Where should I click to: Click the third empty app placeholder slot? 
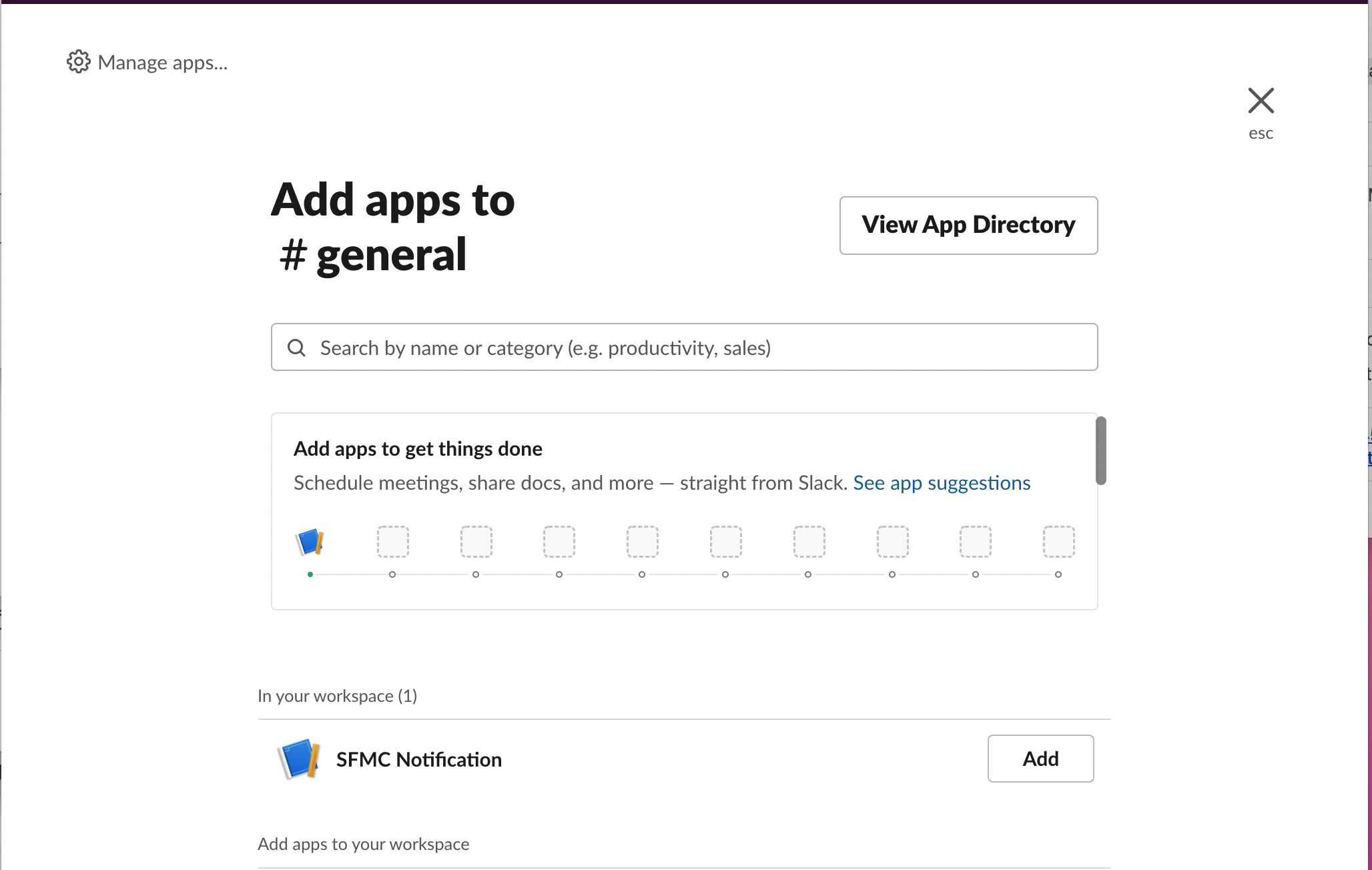(x=559, y=542)
